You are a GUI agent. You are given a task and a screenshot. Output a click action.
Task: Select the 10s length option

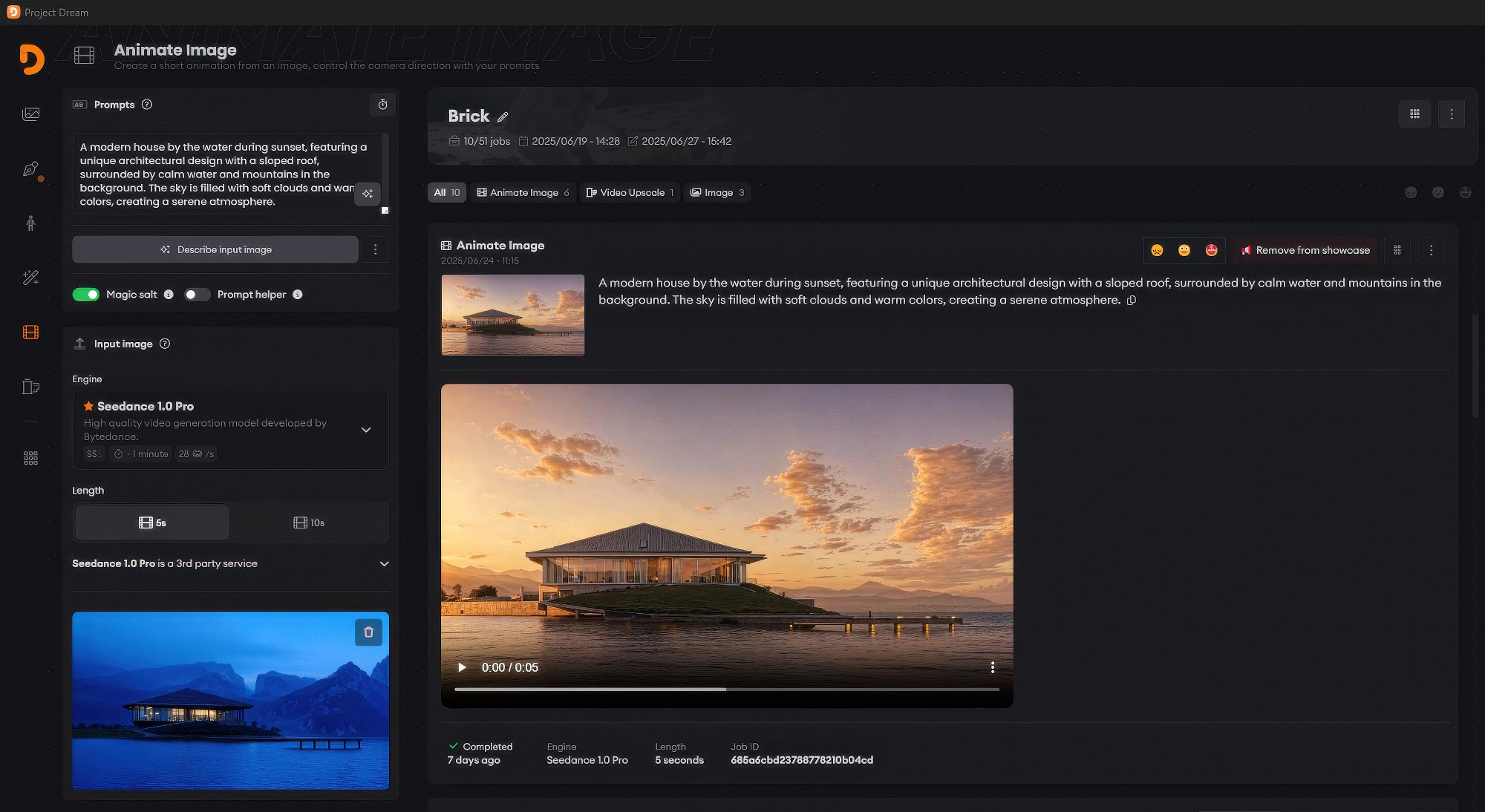309,523
